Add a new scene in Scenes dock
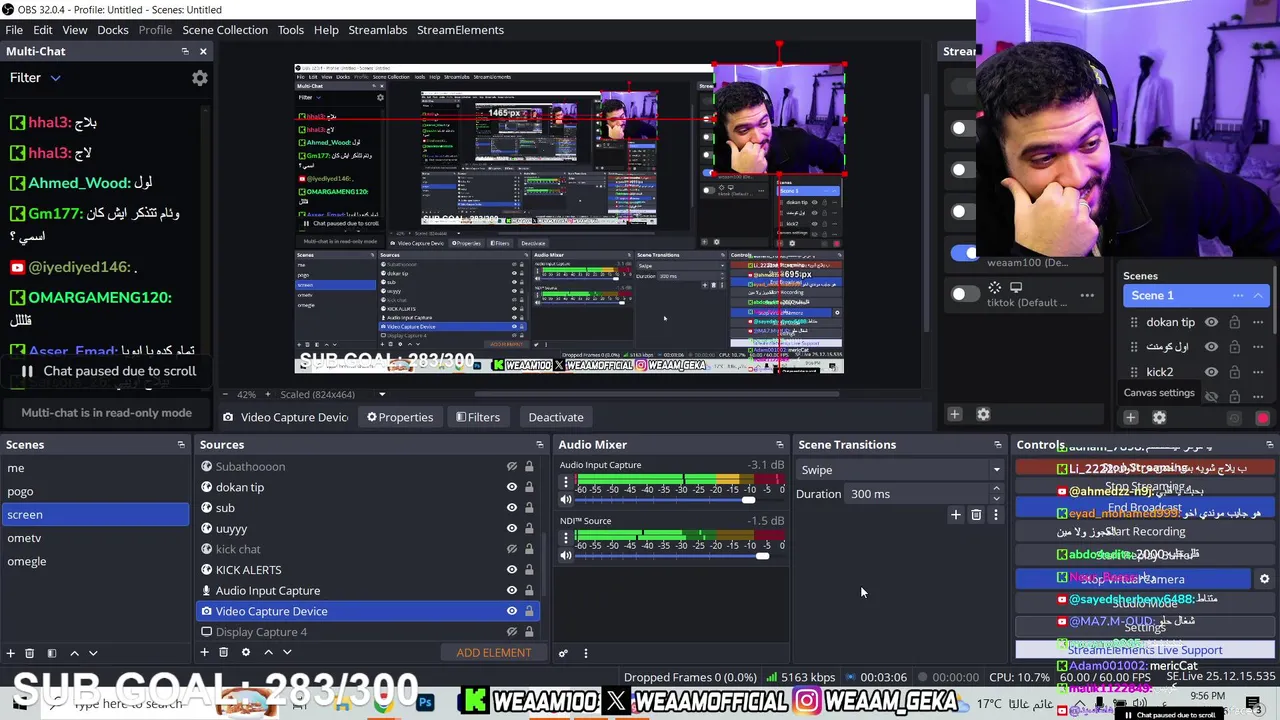1280x720 pixels. tap(10, 653)
